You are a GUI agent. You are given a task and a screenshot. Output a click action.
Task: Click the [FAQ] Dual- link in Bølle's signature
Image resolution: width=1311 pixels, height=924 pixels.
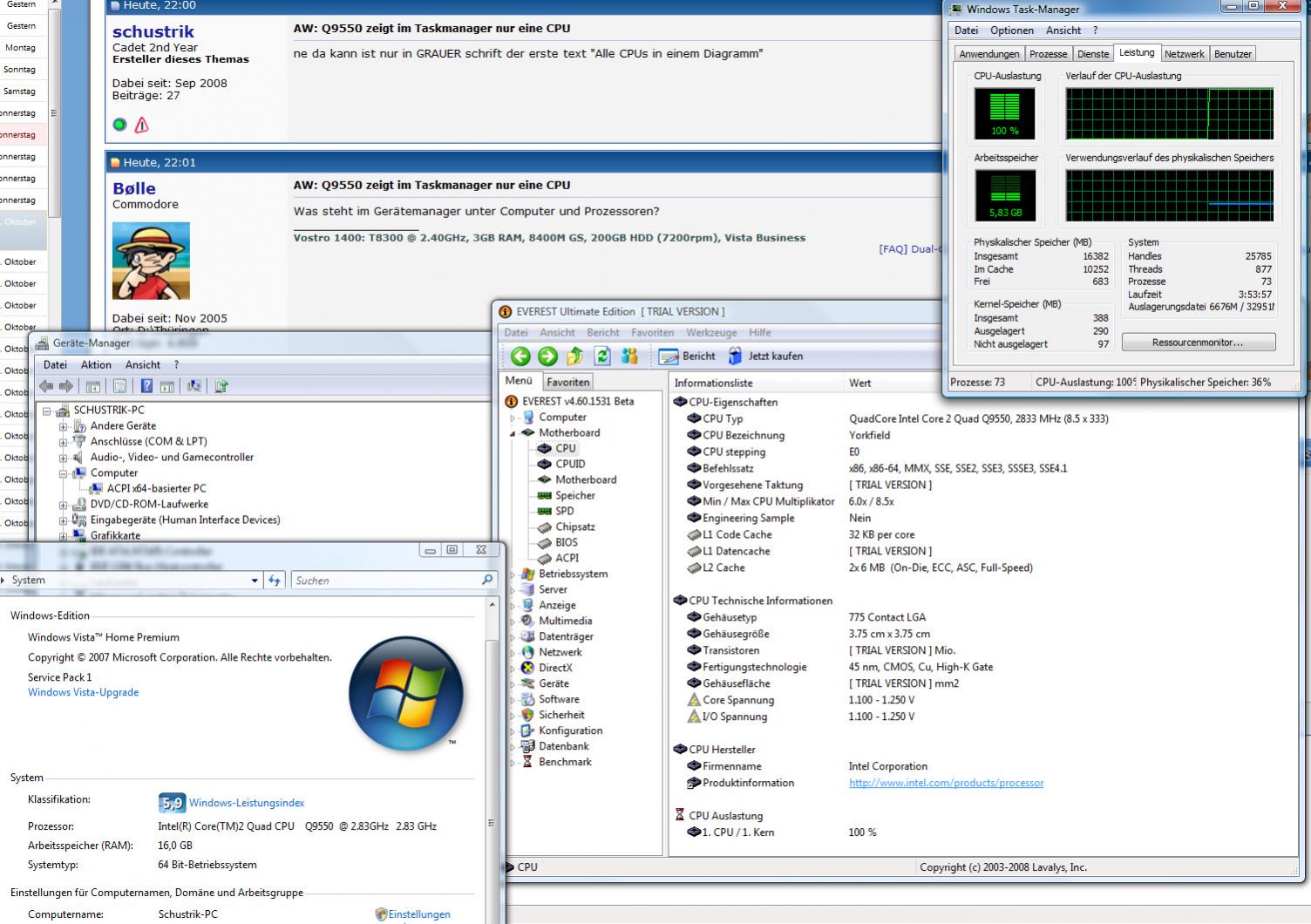[910, 249]
